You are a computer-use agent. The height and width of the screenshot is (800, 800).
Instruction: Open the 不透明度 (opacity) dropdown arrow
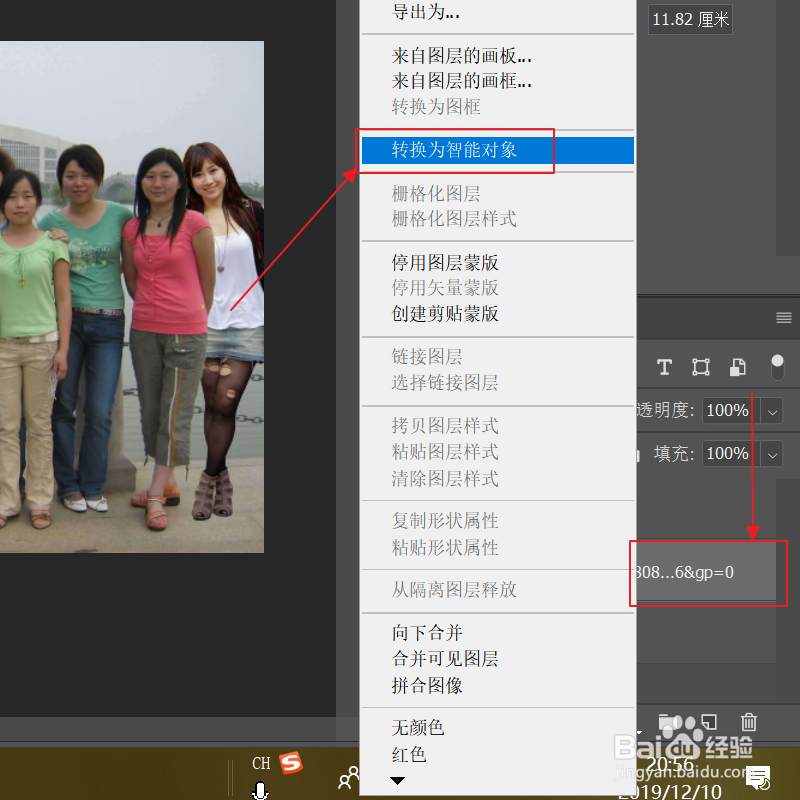tap(772, 411)
